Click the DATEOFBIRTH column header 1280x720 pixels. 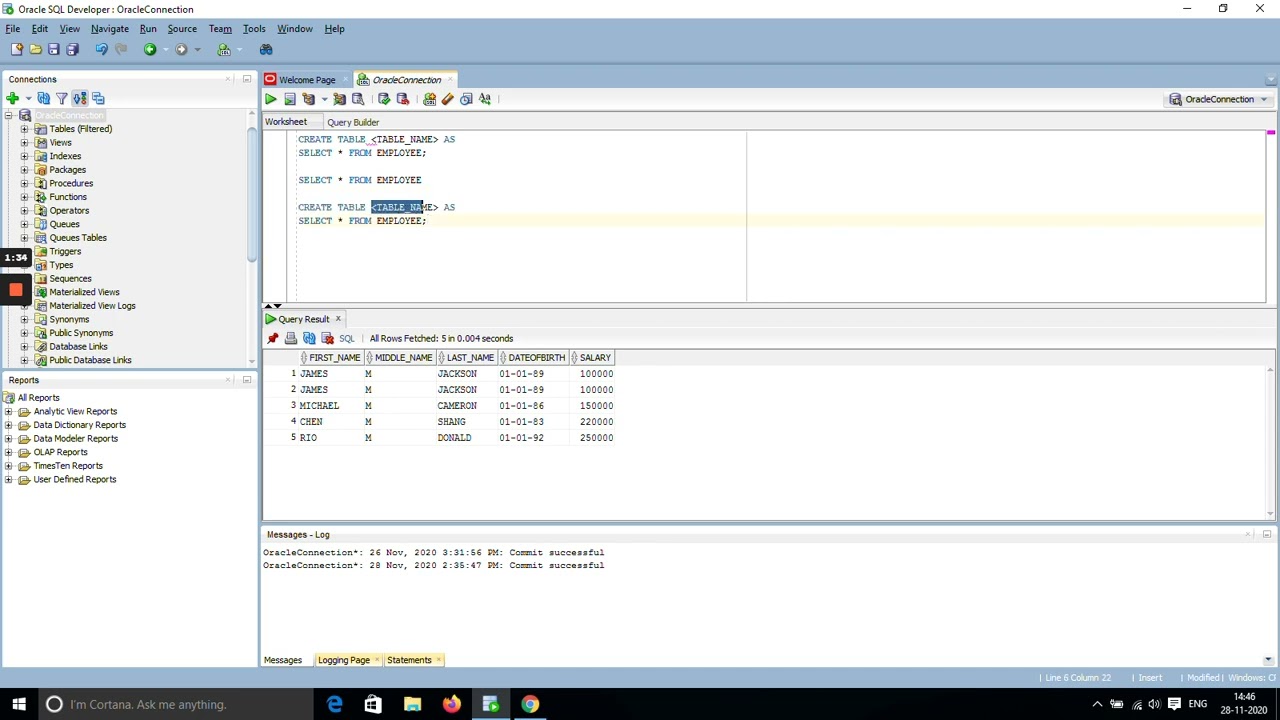pos(535,358)
